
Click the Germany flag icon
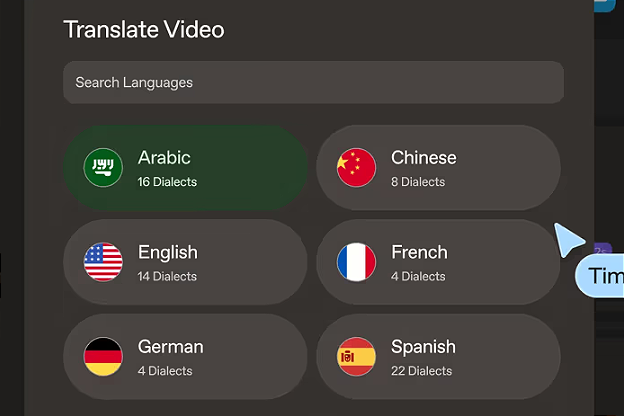(x=103, y=356)
